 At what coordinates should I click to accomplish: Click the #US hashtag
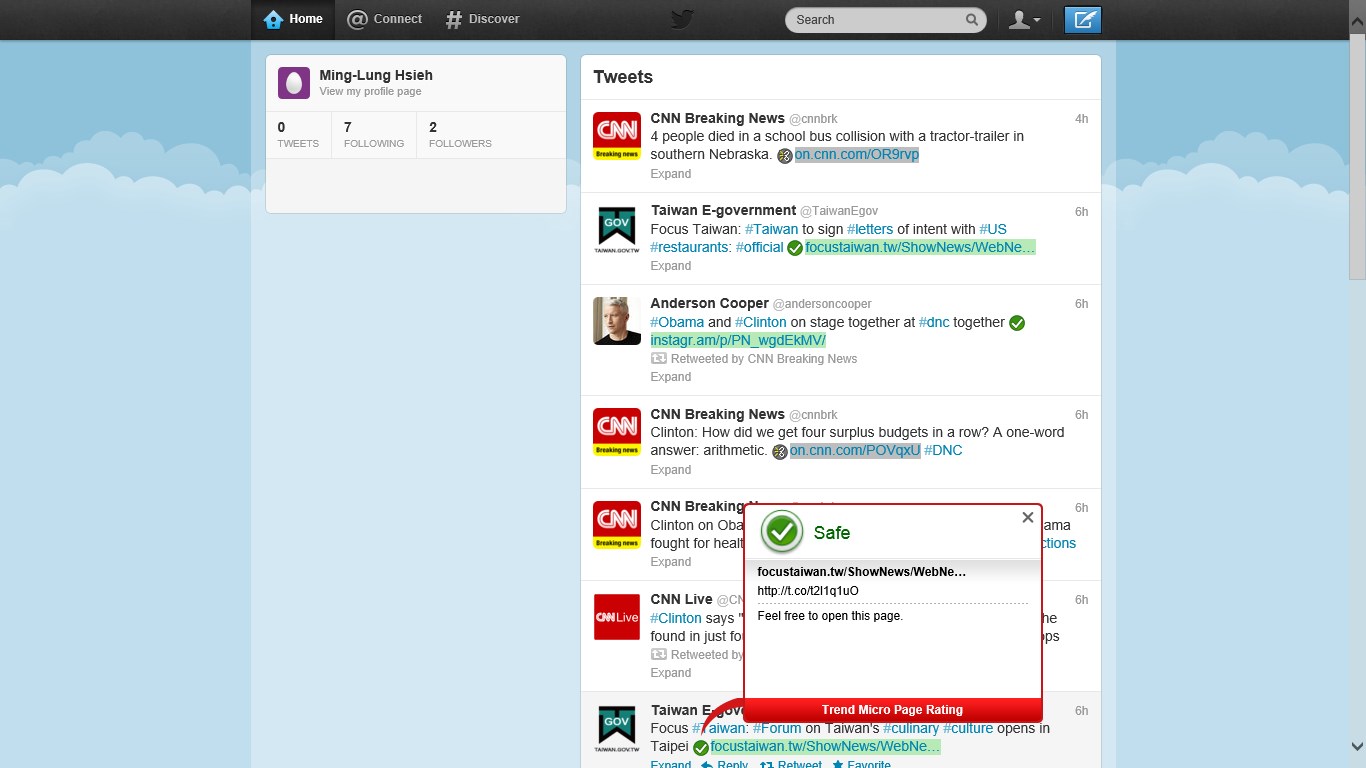coord(993,229)
